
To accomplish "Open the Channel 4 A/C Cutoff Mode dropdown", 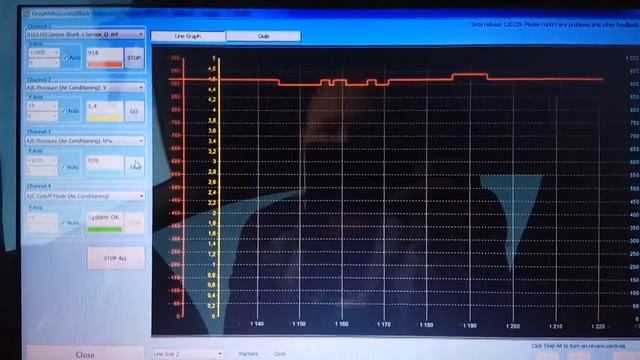I will pos(84,196).
